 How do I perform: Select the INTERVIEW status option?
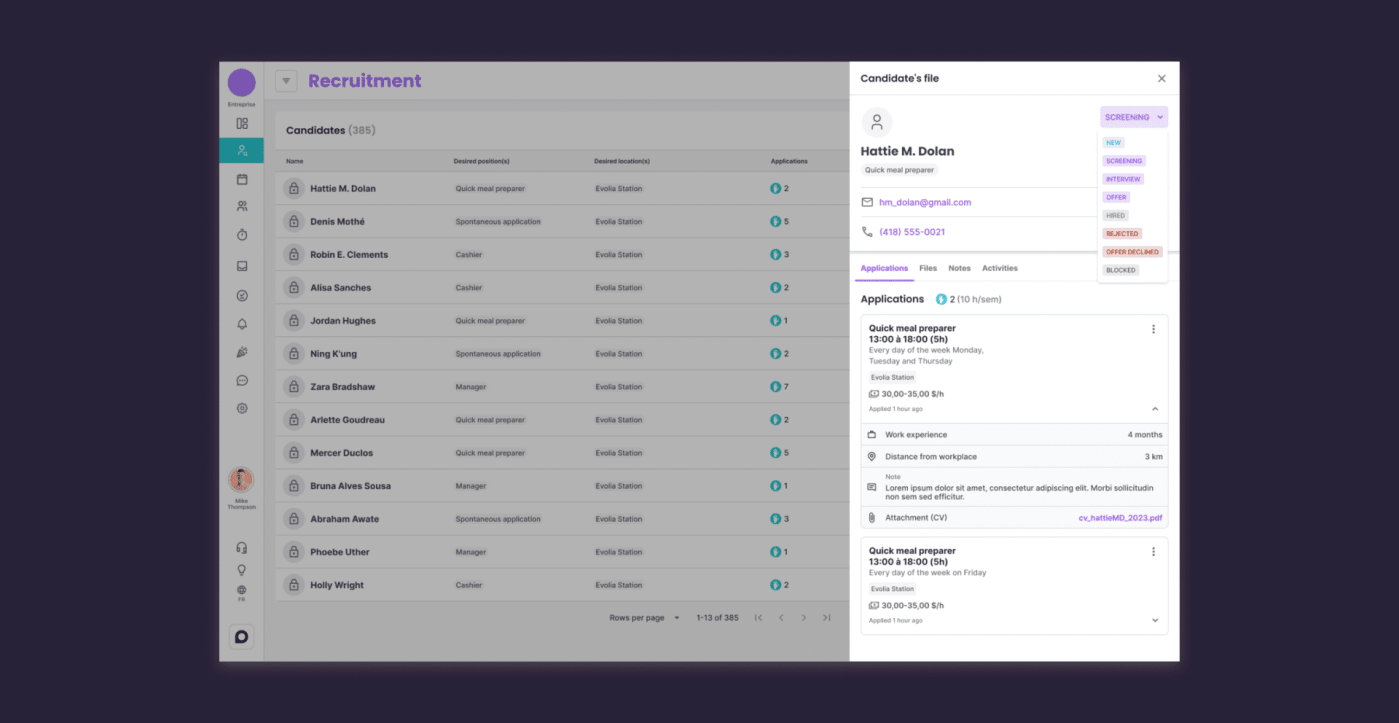pos(1123,179)
